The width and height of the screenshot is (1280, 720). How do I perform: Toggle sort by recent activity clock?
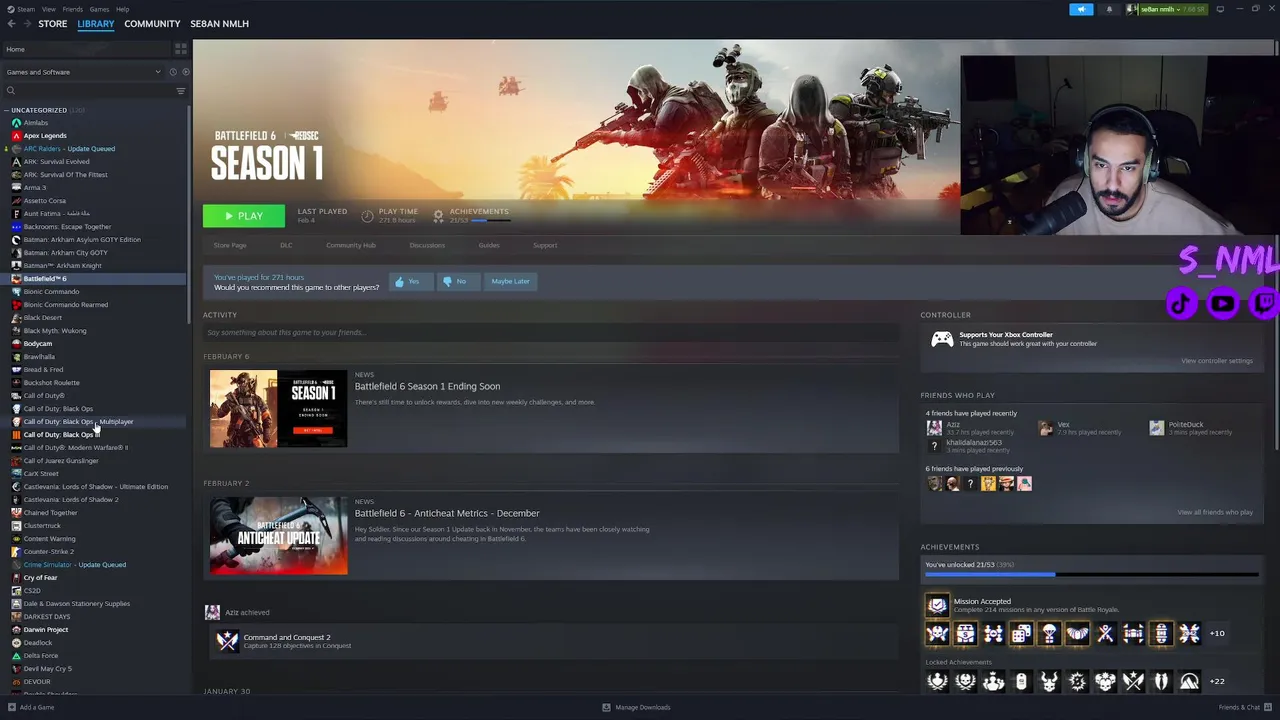[172, 72]
